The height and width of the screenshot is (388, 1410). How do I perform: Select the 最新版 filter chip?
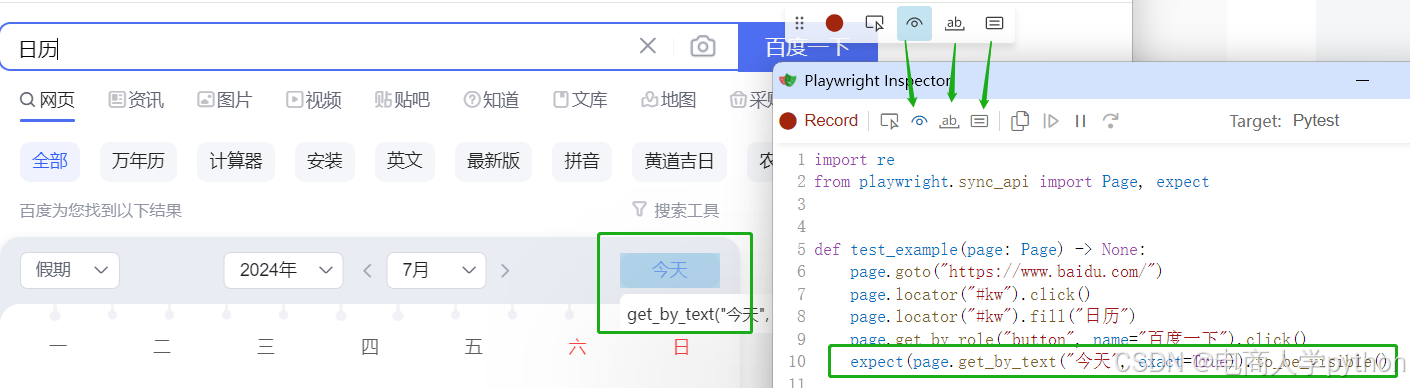click(x=494, y=161)
